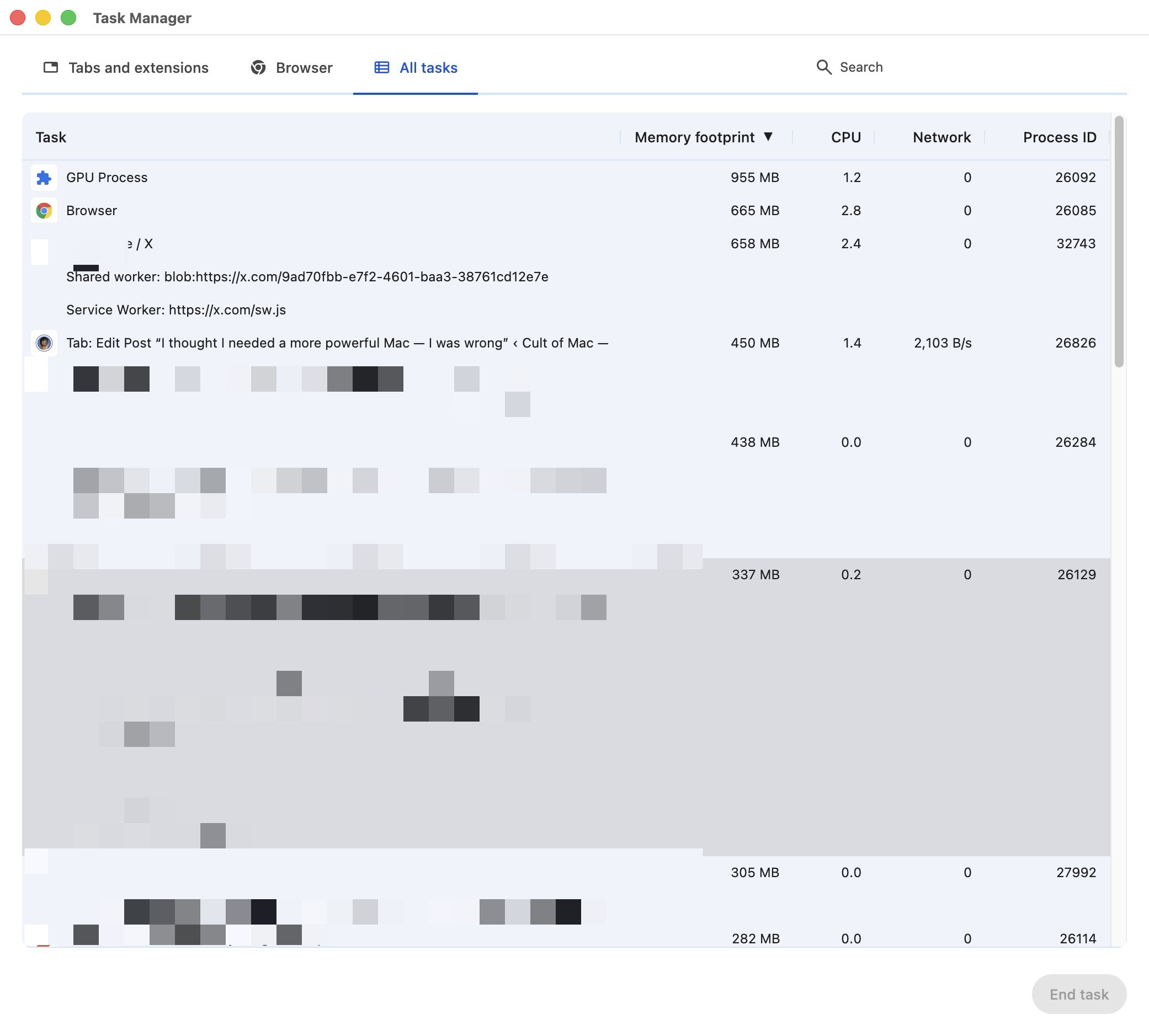The height and width of the screenshot is (1036, 1149).
Task: Select the GPU Process row
Action: pyautogui.click(x=342, y=178)
